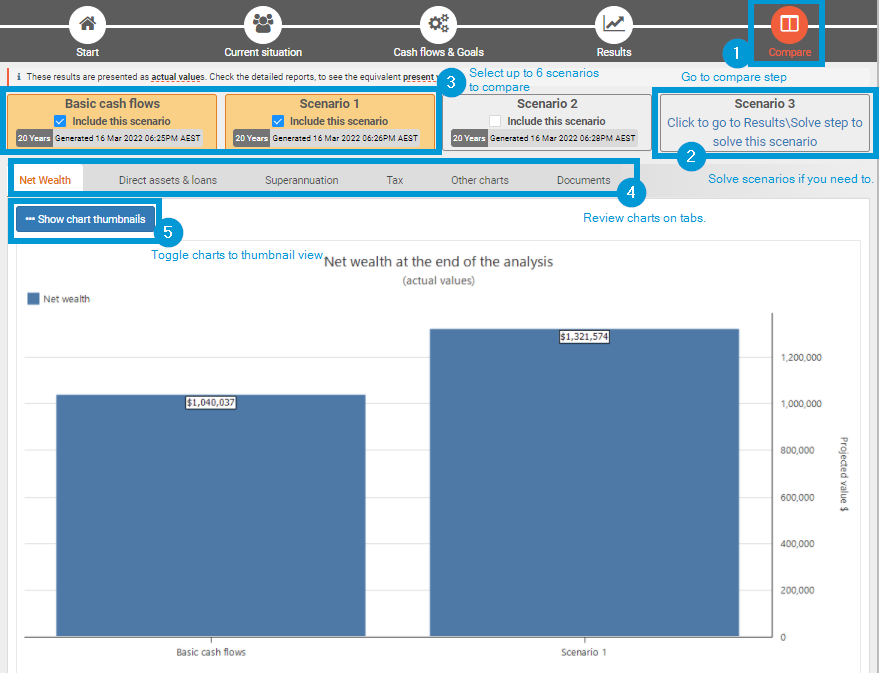879x673 pixels.
Task: Click the Start home icon
Action: coord(88,23)
